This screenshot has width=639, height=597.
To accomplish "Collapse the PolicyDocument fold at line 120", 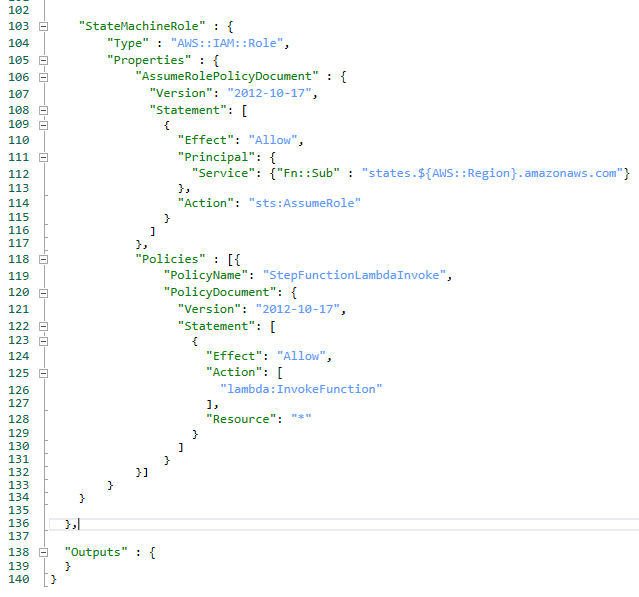I will point(44,293).
